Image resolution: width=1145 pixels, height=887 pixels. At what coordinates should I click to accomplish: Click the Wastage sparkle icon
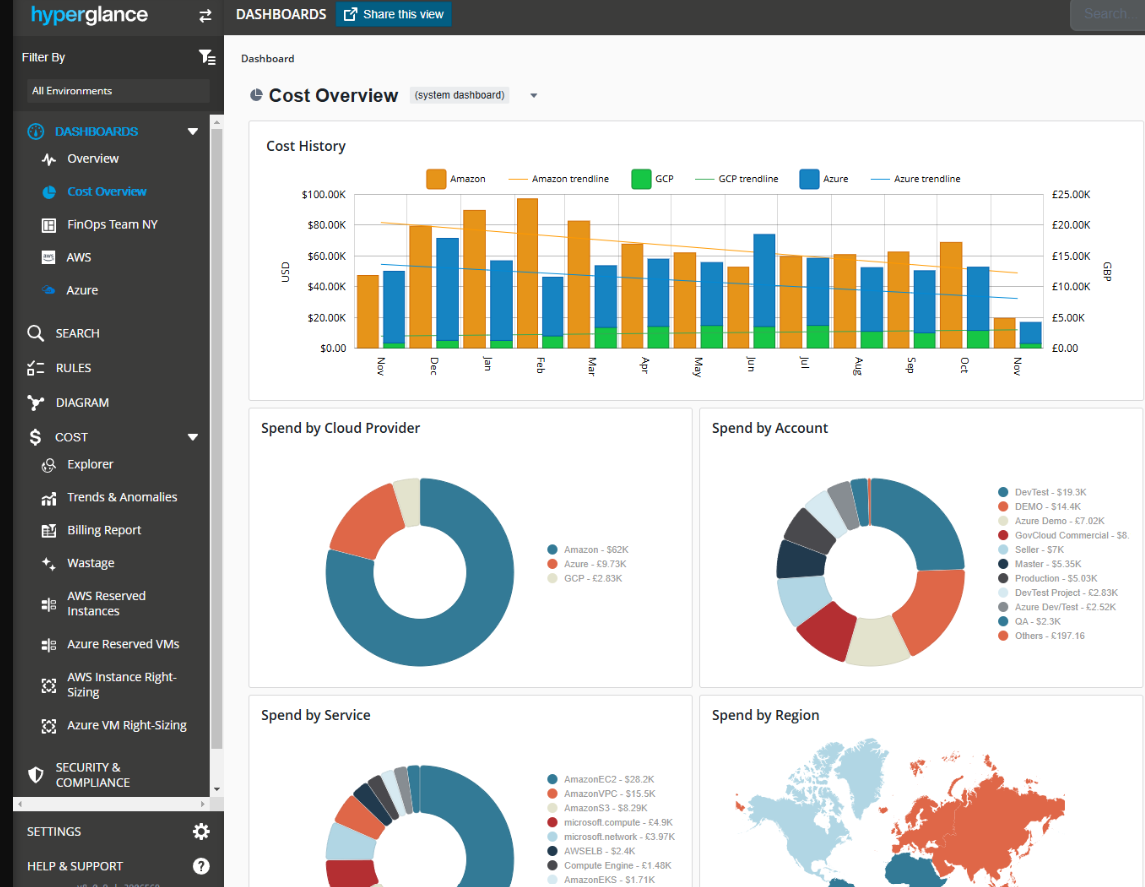pos(48,563)
